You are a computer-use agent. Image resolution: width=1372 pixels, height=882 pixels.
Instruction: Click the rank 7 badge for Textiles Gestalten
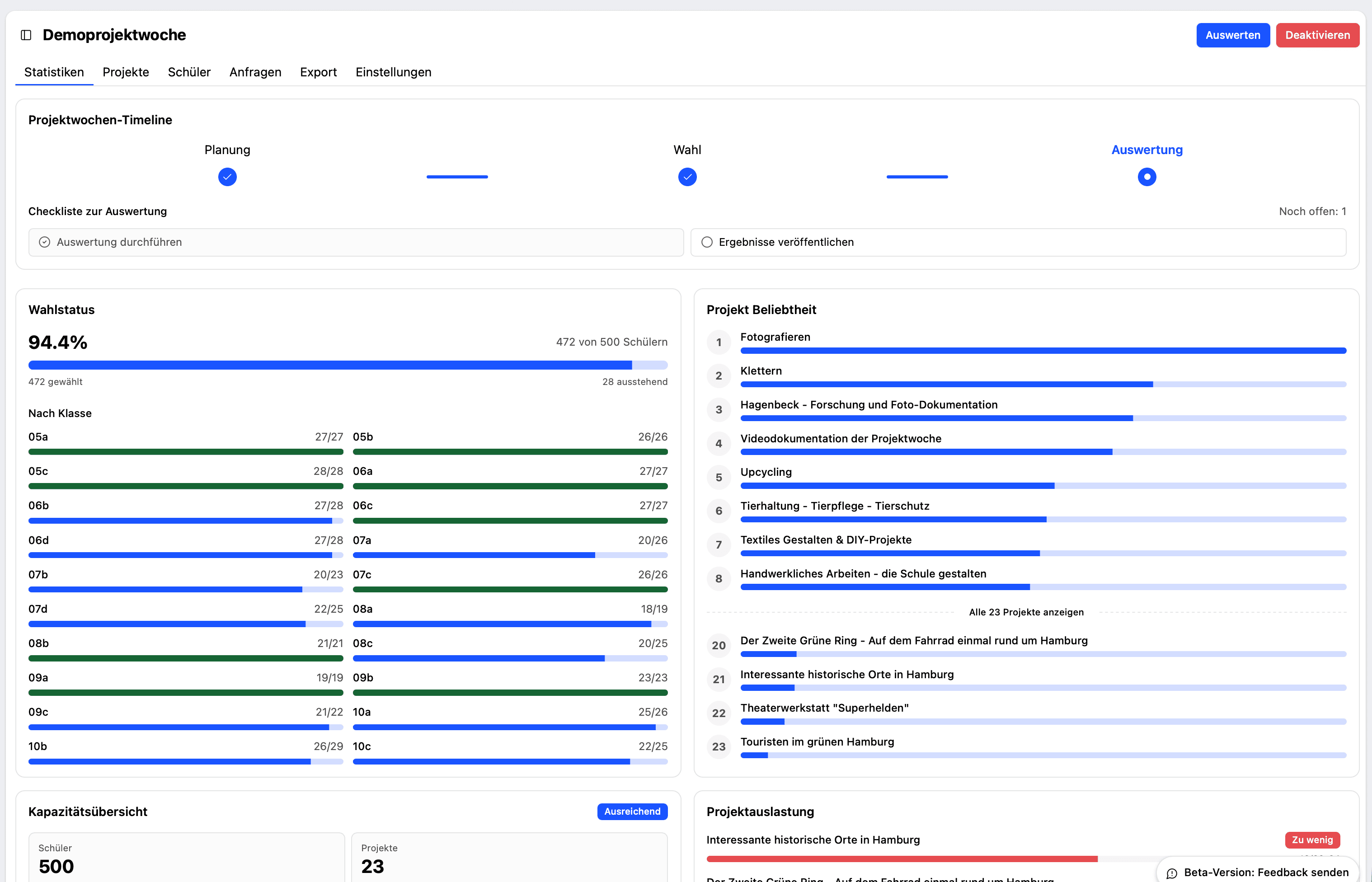point(719,544)
